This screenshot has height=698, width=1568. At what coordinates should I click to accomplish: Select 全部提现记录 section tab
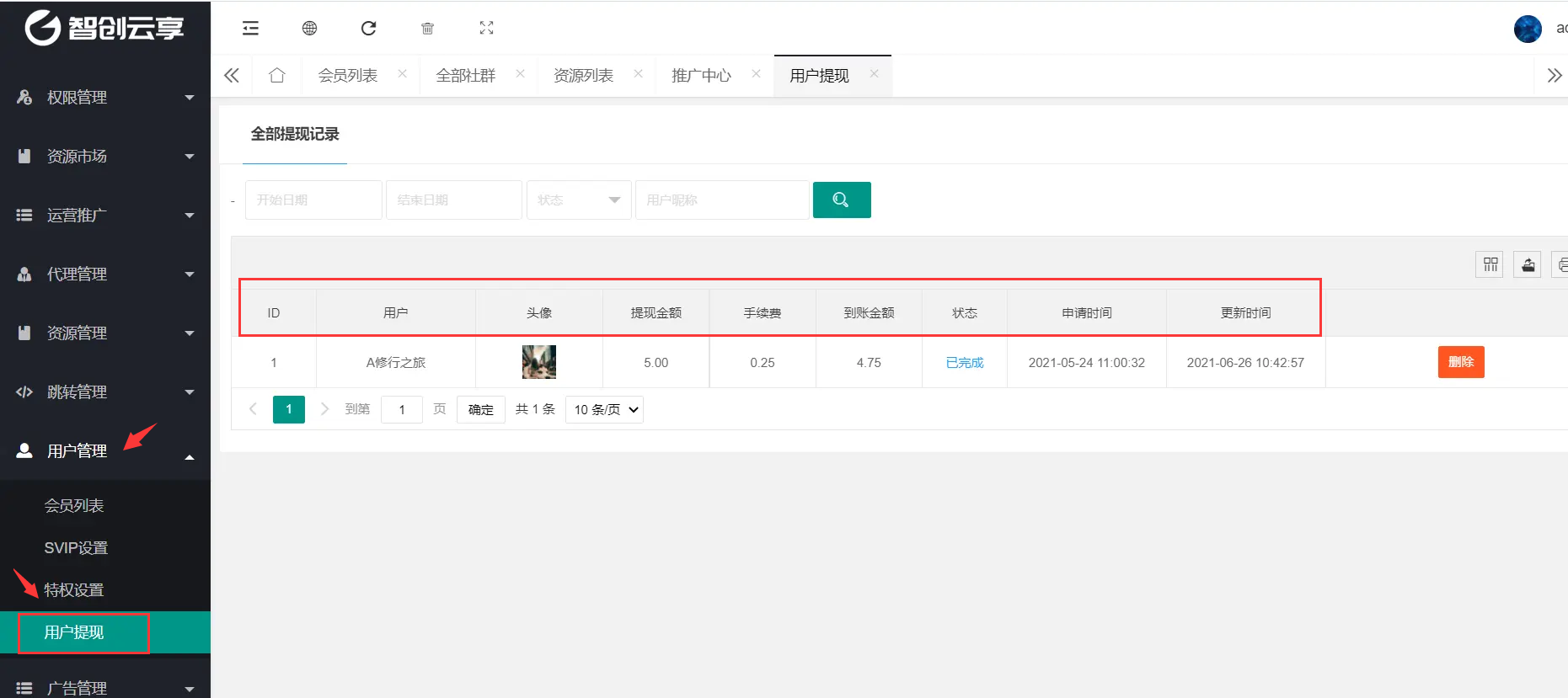(x=295, y=134)
